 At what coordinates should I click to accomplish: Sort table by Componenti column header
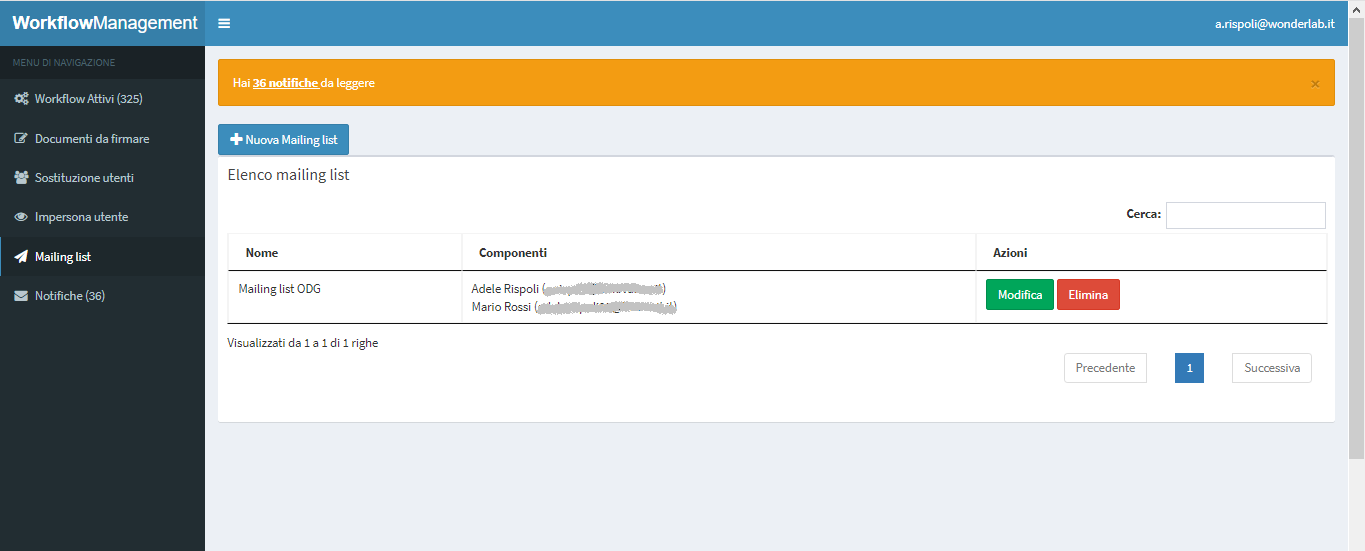(513, 253)
